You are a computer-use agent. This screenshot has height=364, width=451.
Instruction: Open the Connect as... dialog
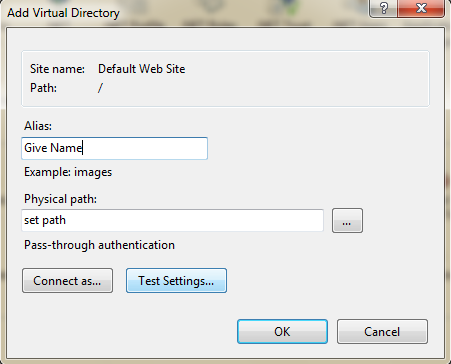[67, 281]
